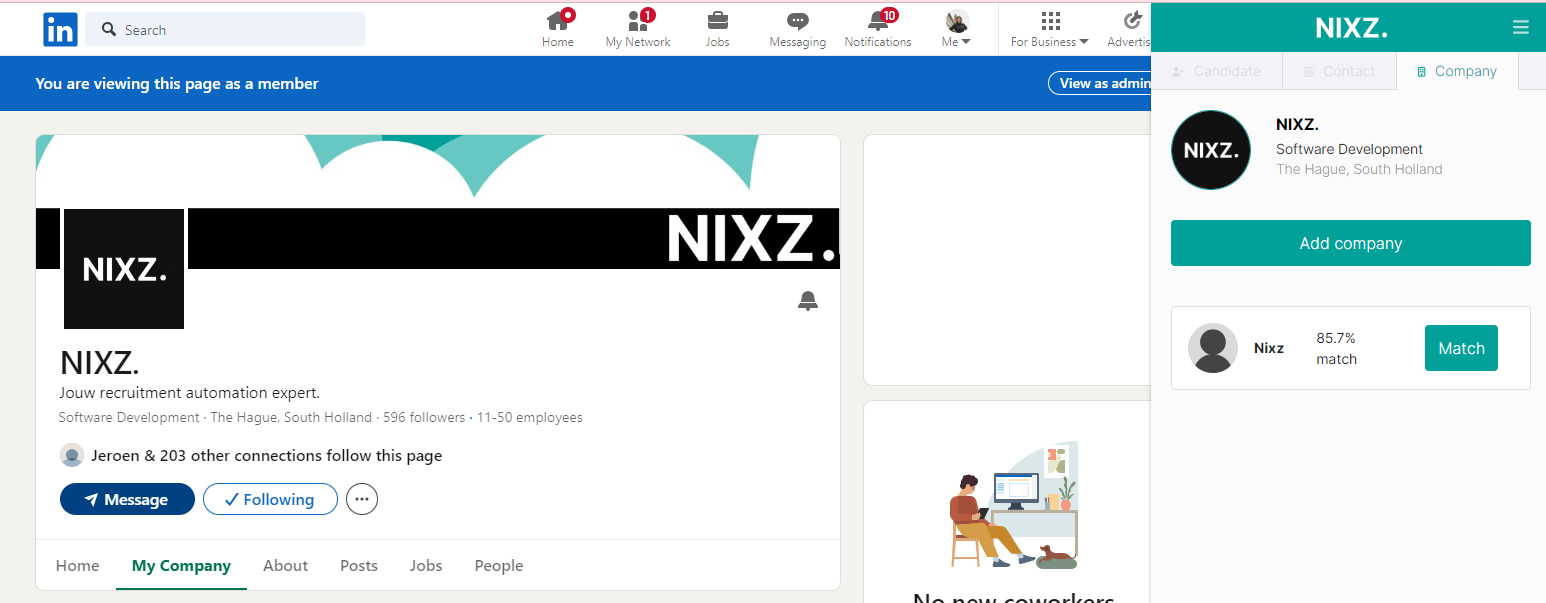Click Jeroen's small avatar picture

tap(72, 455)
